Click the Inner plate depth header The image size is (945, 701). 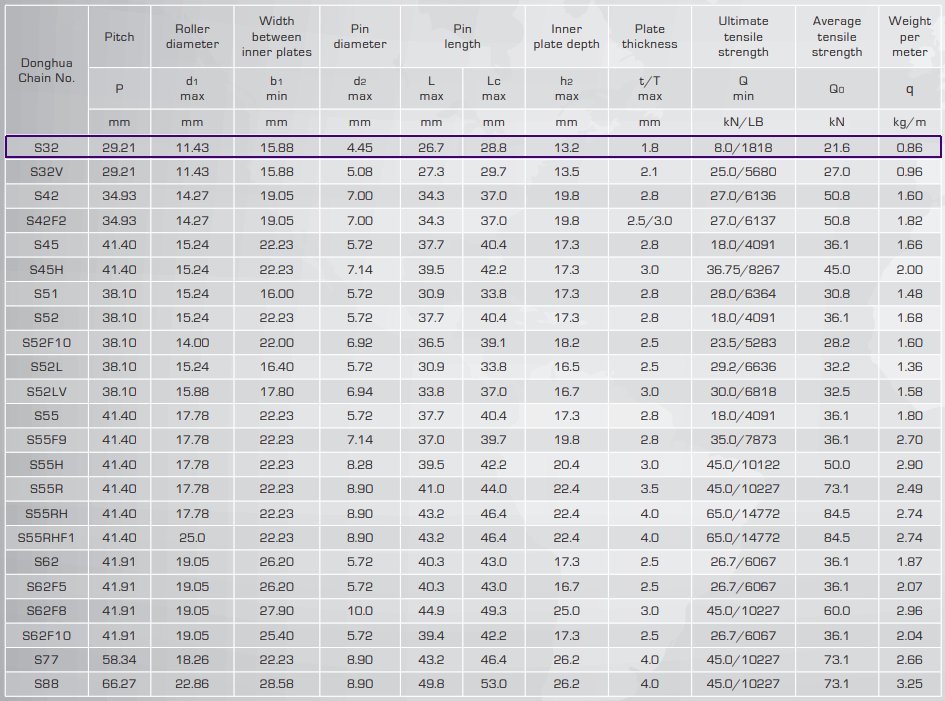tap(566, 37)
